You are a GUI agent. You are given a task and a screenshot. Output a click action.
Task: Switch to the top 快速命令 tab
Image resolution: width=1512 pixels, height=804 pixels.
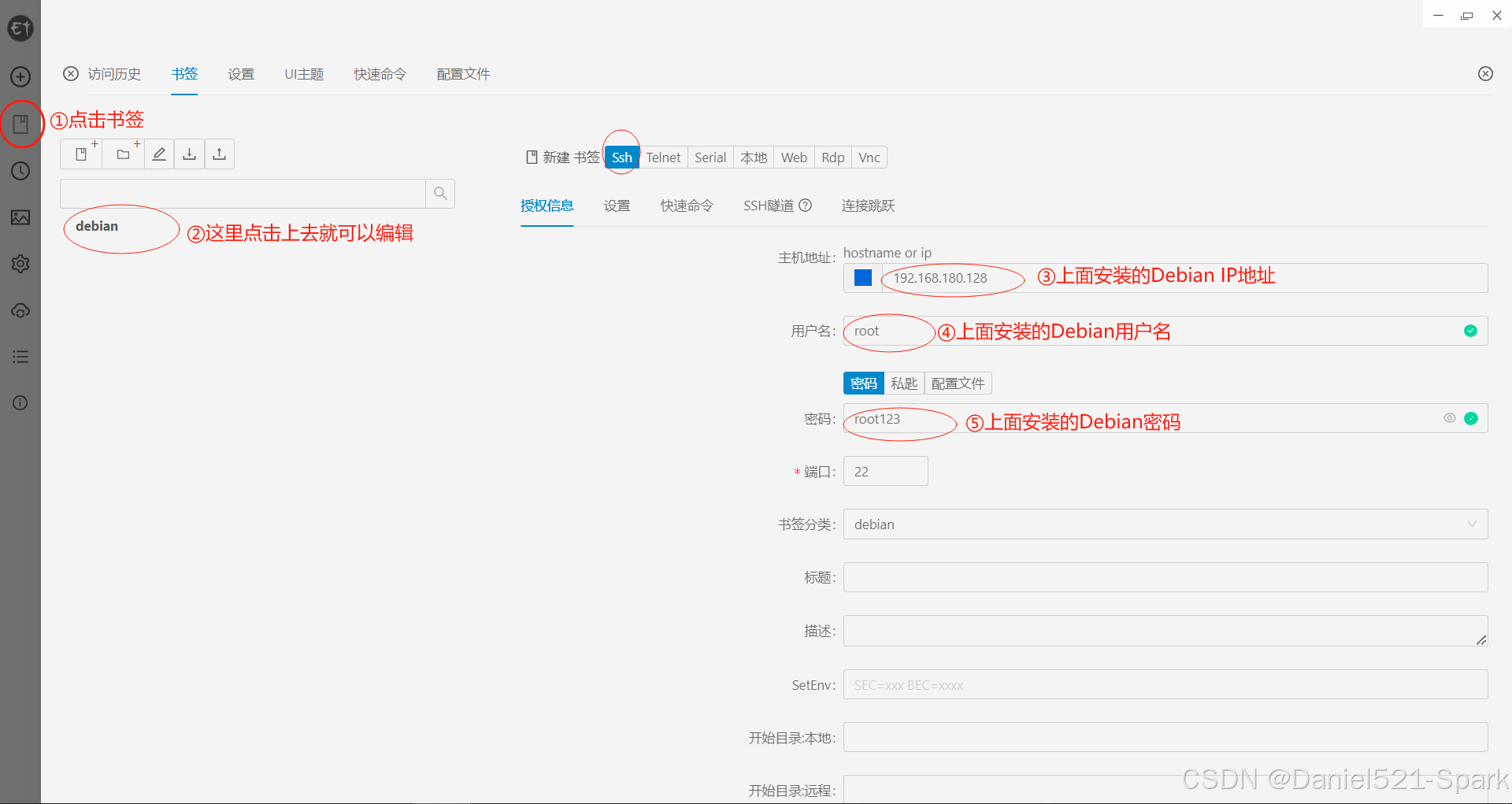coord(380,74)
